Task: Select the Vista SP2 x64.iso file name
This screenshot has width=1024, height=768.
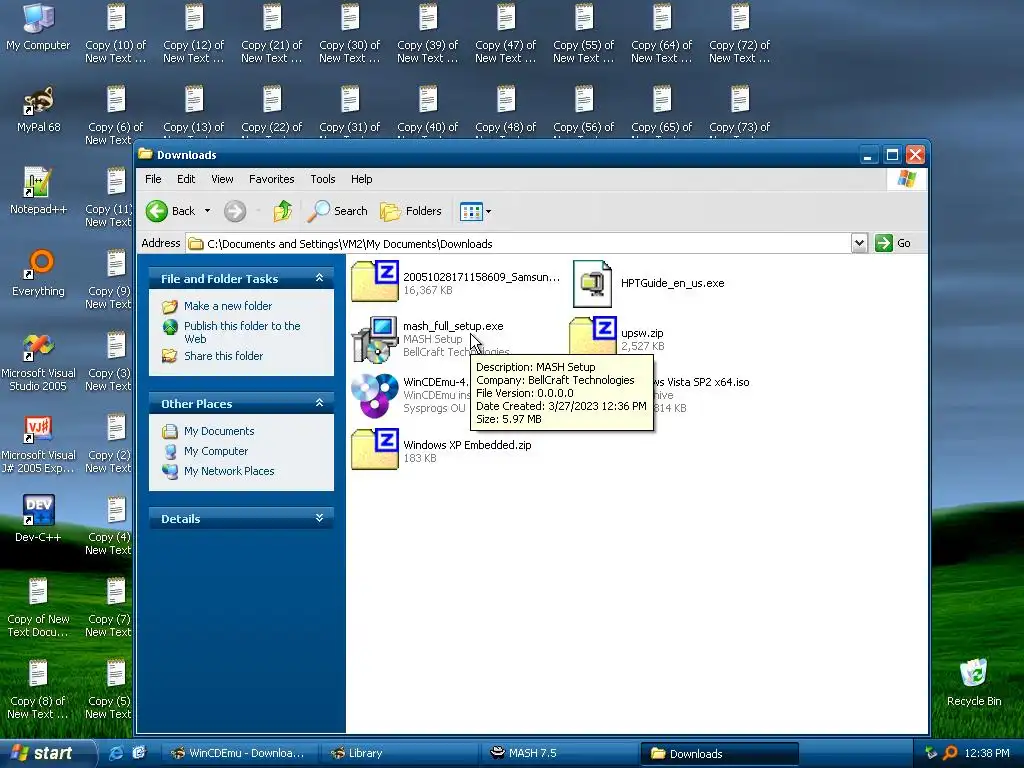Action: 702,382
